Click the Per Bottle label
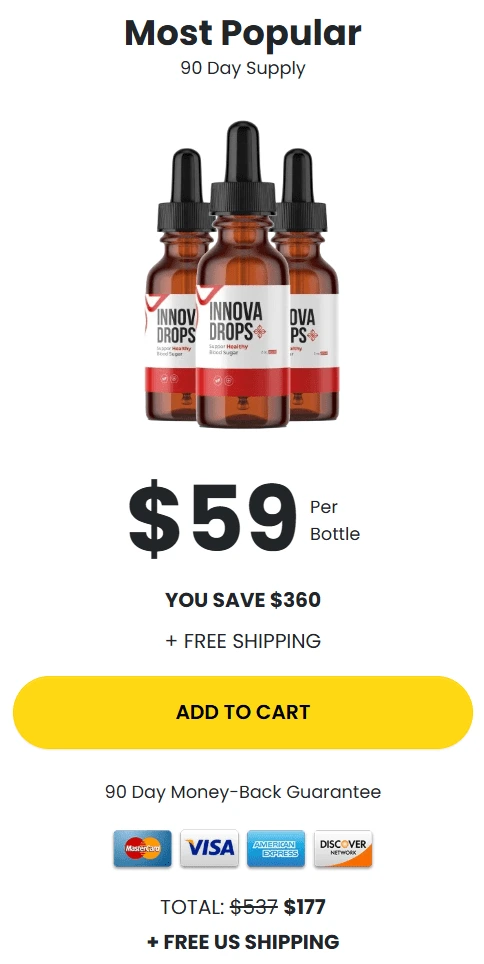This screenshot has height=964, width=484. 335,520
